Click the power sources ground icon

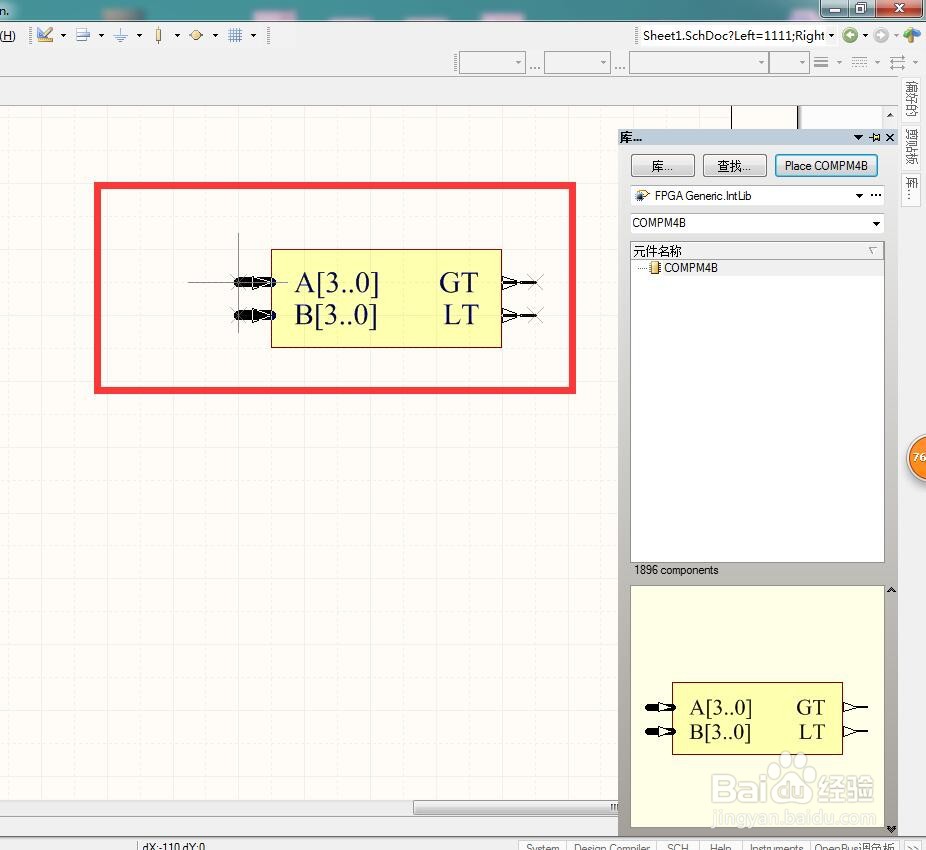pos(120,35)
